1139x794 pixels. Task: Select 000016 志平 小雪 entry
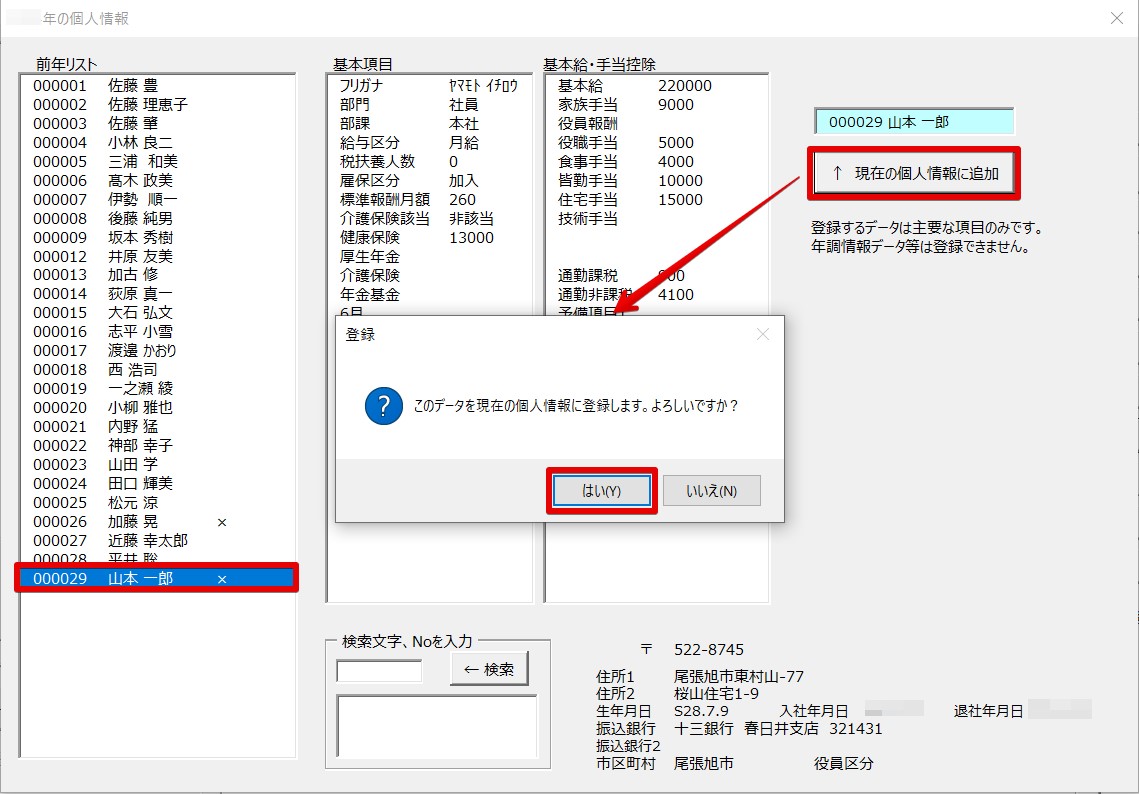[x=100, y=332]
